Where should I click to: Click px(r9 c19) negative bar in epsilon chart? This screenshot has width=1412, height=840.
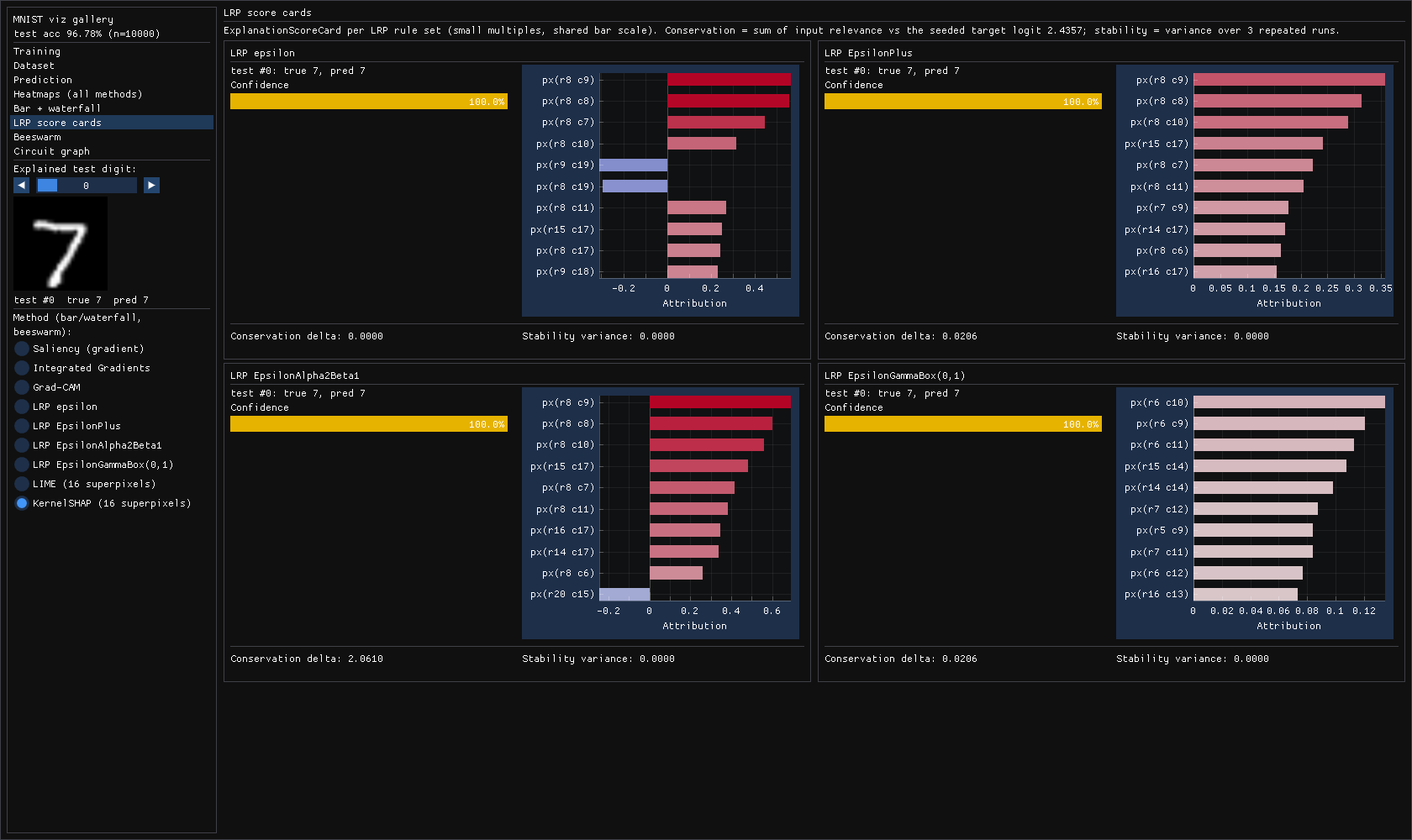[634, 165]
